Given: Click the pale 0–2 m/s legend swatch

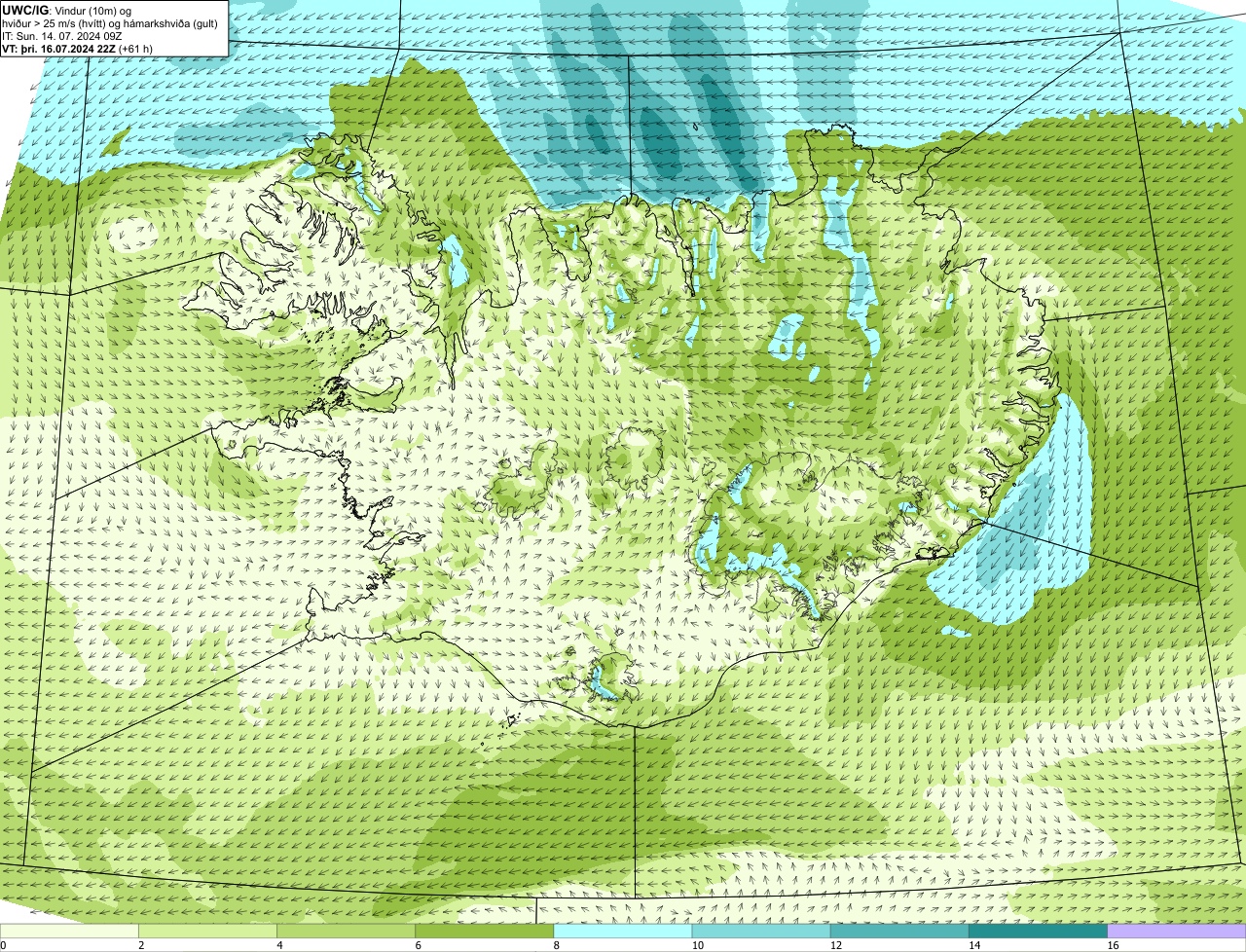Looking at the screenshot, I should click(69, 931).
